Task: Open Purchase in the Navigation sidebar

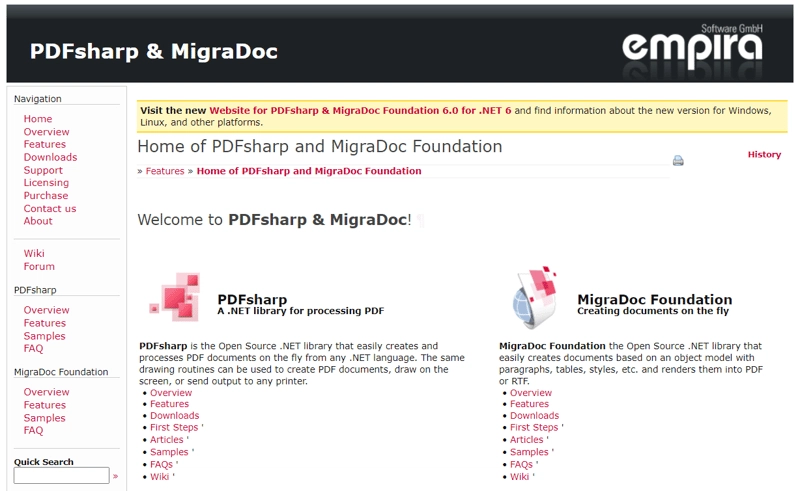Action: (x=45, y=195)
